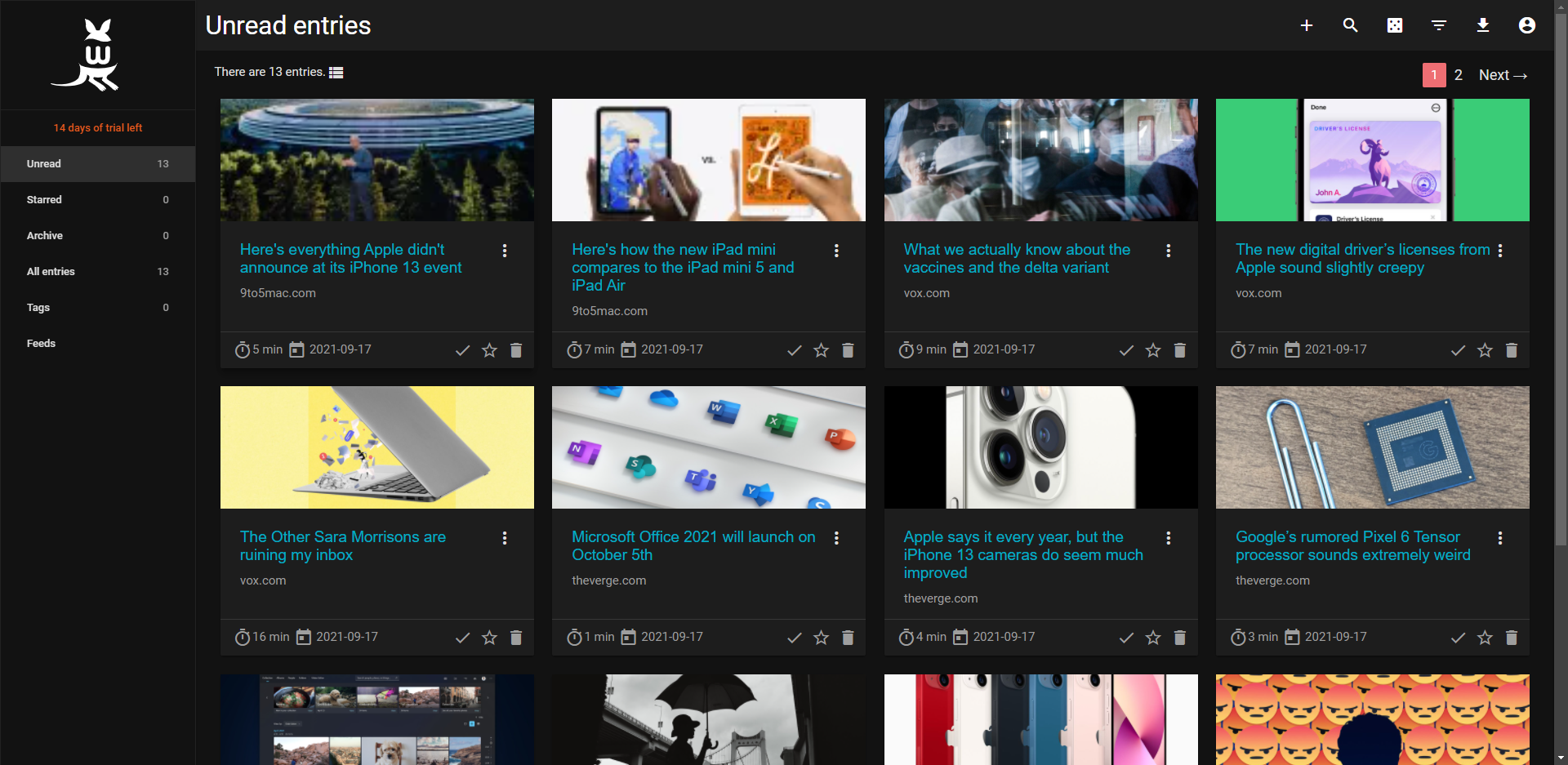Open the user account icon
The height and width of the screenshot is (765, 1568).
pos(1527,25)
